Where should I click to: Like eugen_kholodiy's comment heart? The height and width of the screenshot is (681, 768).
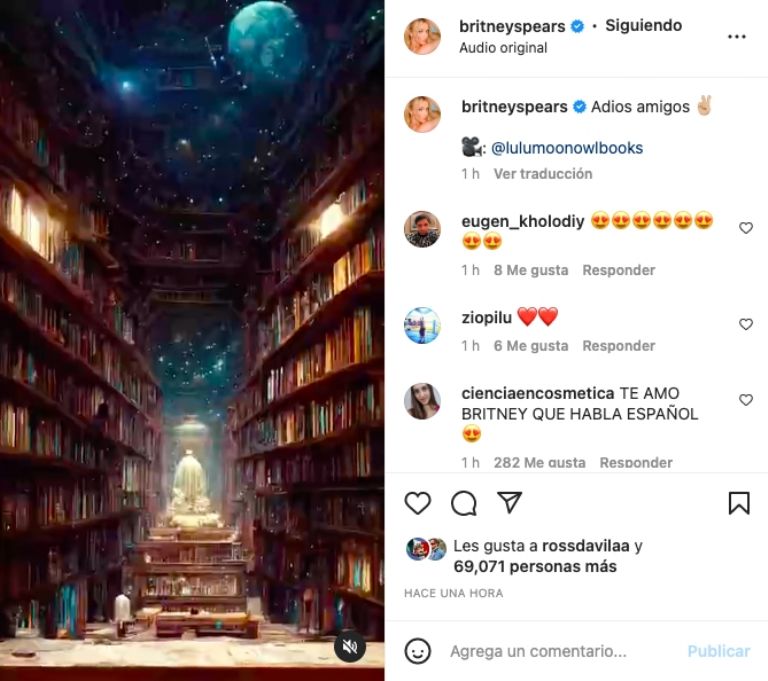pyautogui.click(x=745, y=228)
